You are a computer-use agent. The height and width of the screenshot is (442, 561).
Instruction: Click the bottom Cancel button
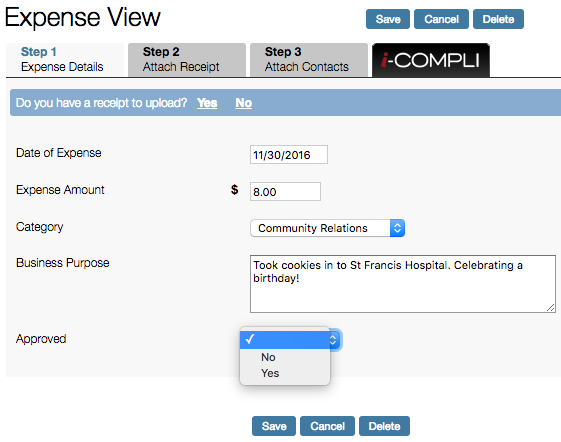point(327,426)
